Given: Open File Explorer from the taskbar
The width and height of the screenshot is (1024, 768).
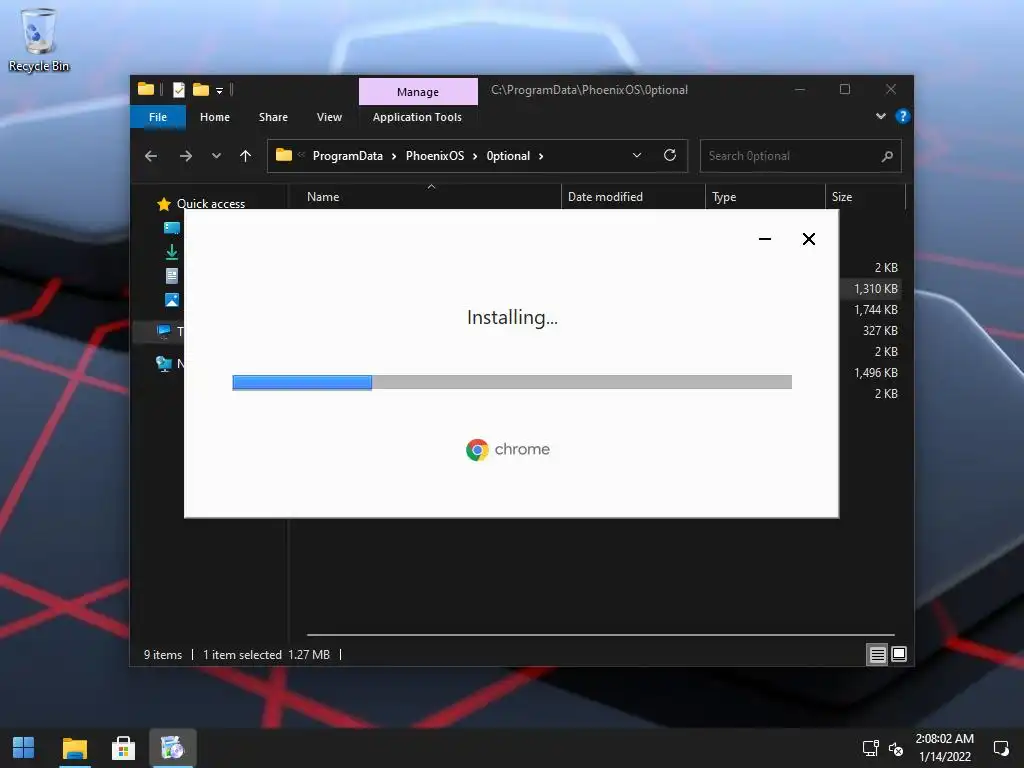Looking at the screenshot, I should (x=74, y=748).
